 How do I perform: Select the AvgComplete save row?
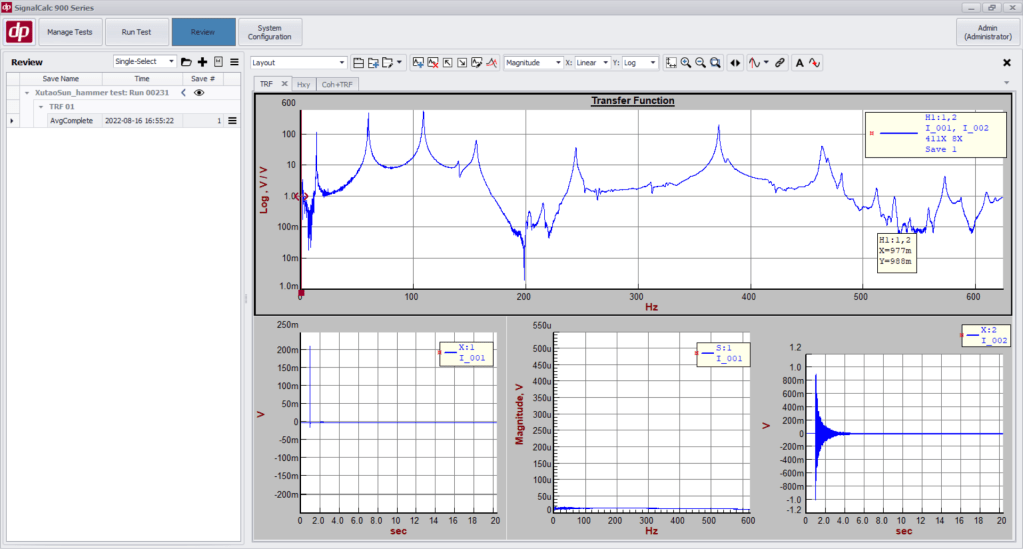pos(72,121)
